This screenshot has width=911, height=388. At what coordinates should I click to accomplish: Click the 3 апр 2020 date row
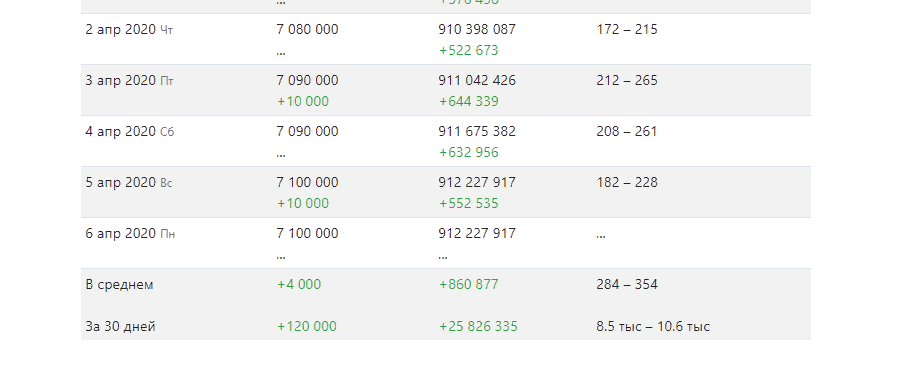click(446, 90)
